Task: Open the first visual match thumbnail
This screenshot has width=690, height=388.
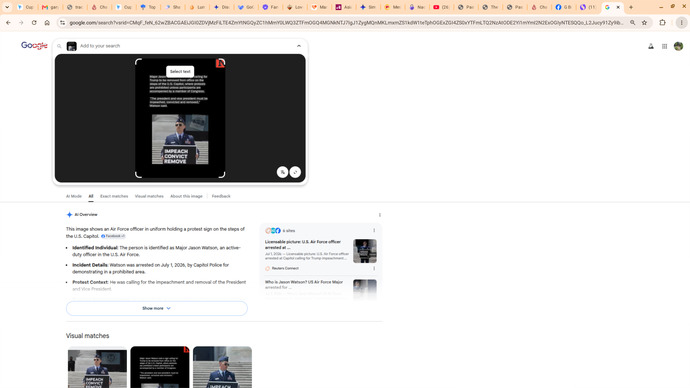Action: click(97, 367)
